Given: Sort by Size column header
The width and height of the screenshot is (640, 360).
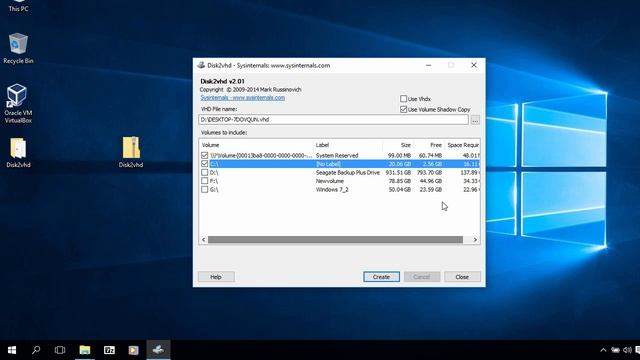Looking at the screenshot, I should [x=398, y=145].
